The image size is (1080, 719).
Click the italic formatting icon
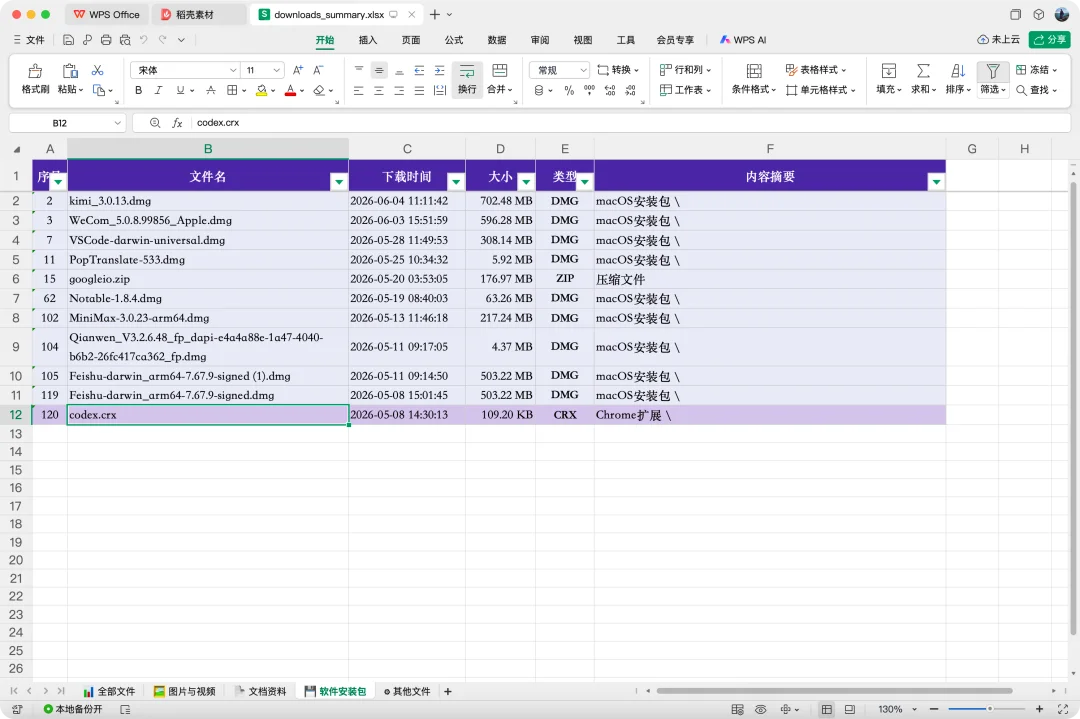click(158, 90)
